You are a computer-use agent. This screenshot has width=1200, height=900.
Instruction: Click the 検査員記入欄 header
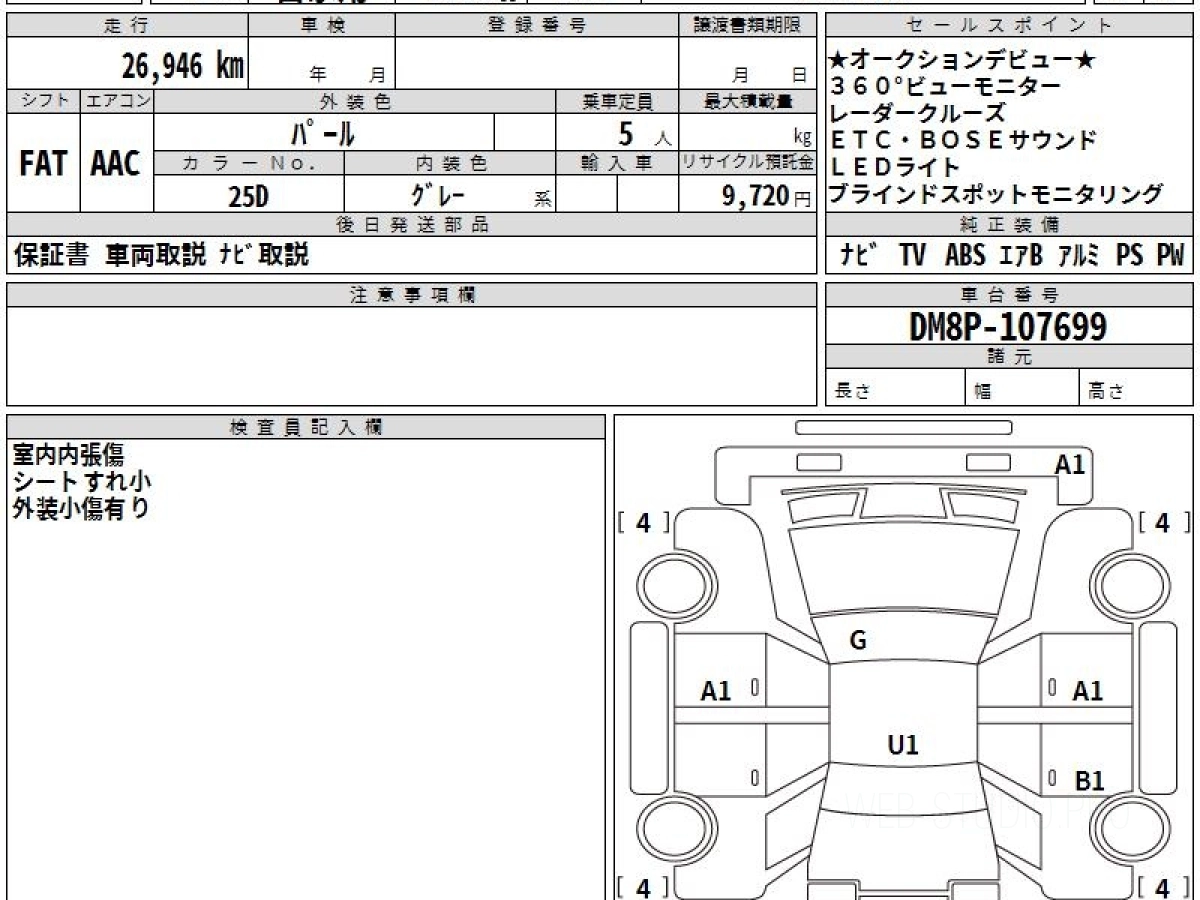coord(306,427)
